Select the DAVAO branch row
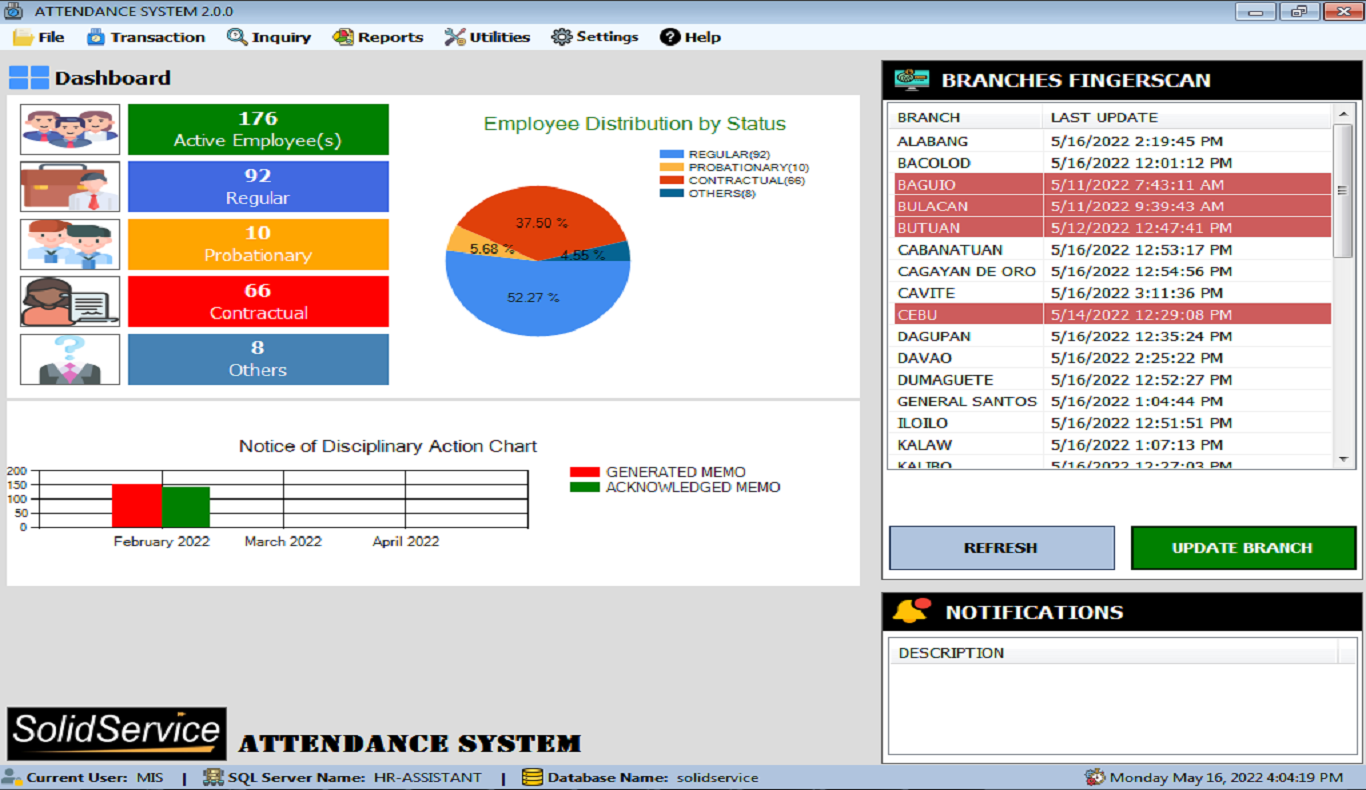This screenshot has width=1366, height=790. point(1110,358)
